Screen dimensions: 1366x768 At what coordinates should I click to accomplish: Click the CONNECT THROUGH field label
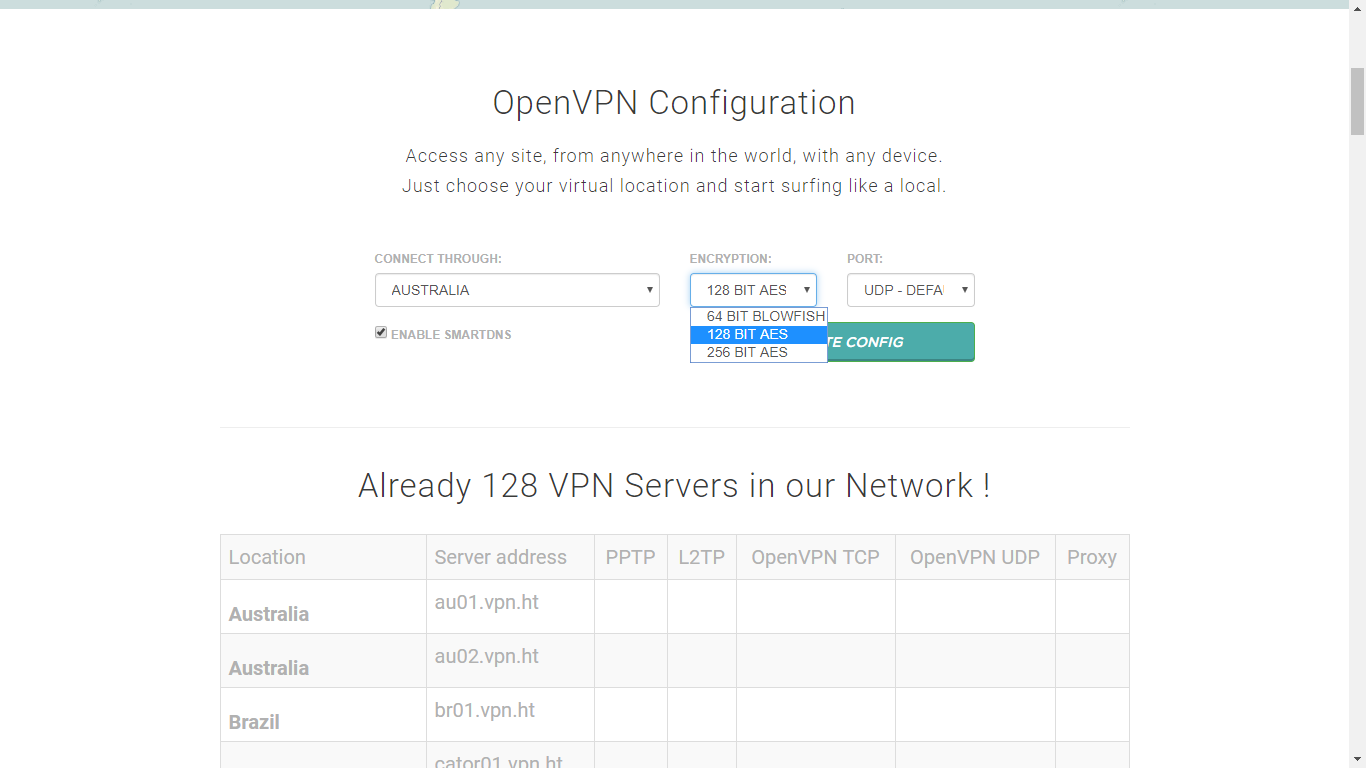point(438,259)
